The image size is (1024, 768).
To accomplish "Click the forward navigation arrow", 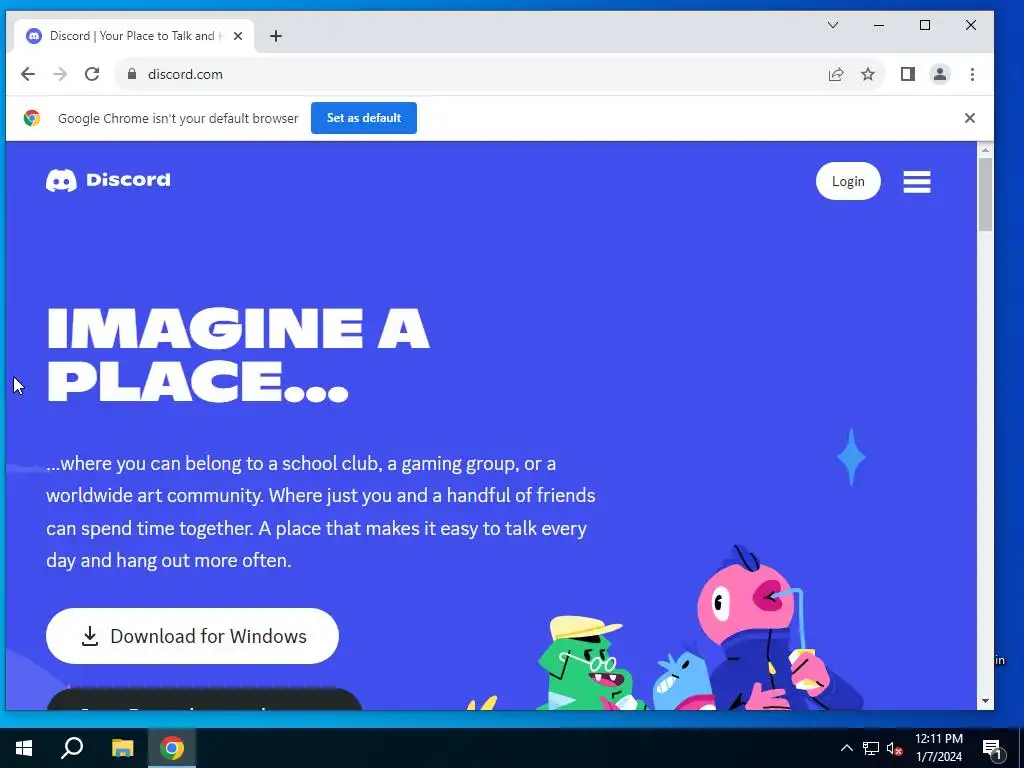I will [x=60, y=74].
